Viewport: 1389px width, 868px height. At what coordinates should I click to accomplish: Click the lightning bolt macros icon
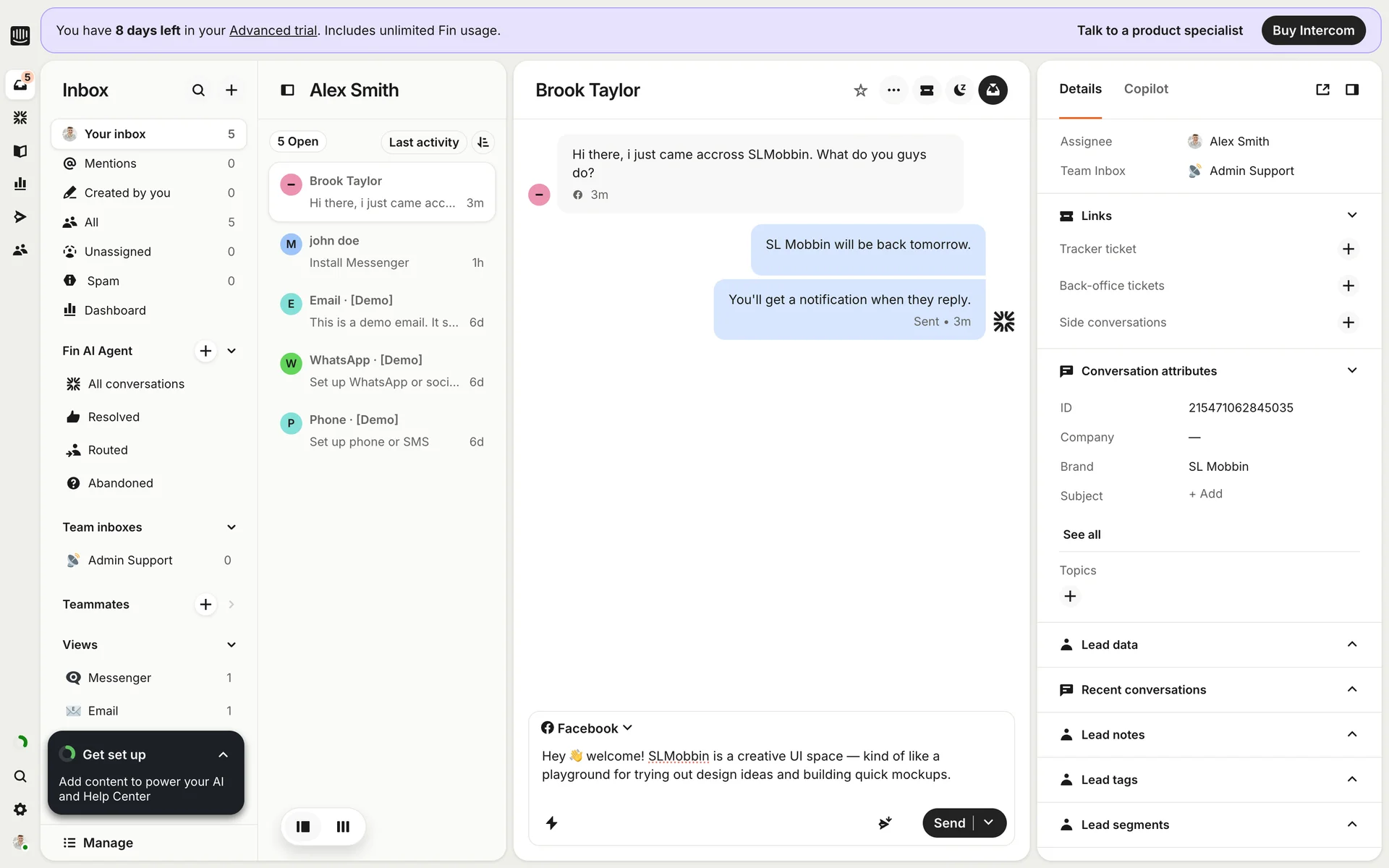point(551,823)
